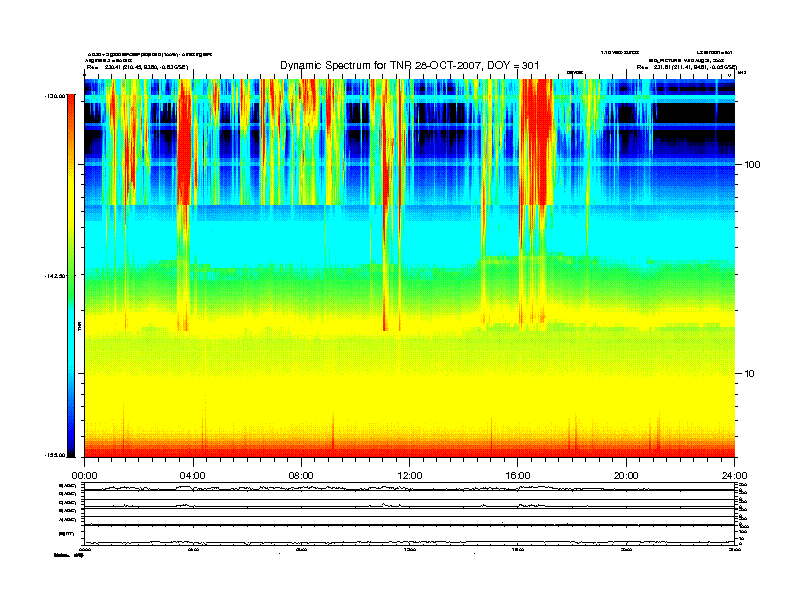Click the topmost line trace panel below spectrum
This screenshot has height=612, width=792.
pyautogui.click(x=409, y=487)
